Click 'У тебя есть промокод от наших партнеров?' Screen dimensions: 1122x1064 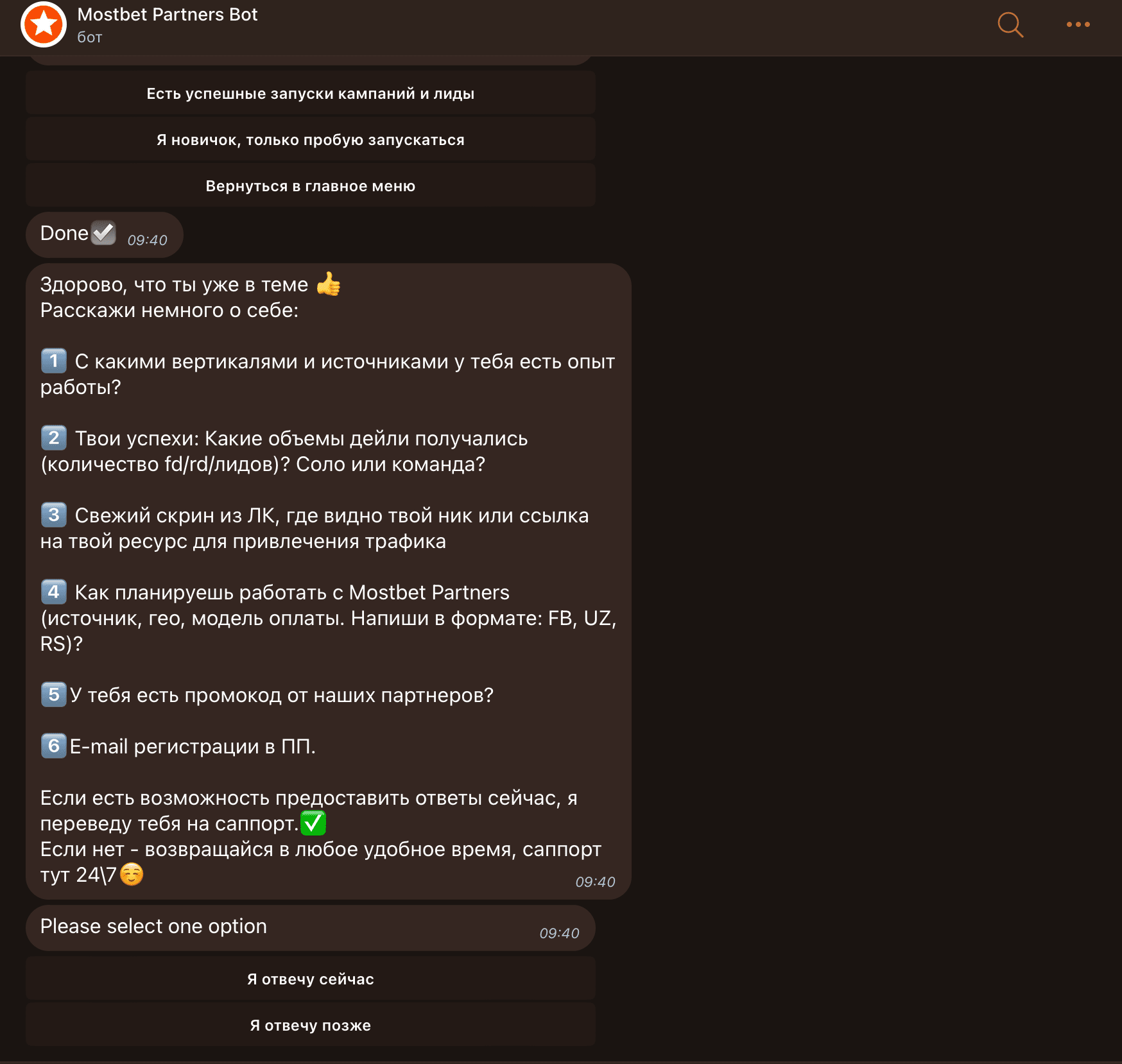point(282,696)
